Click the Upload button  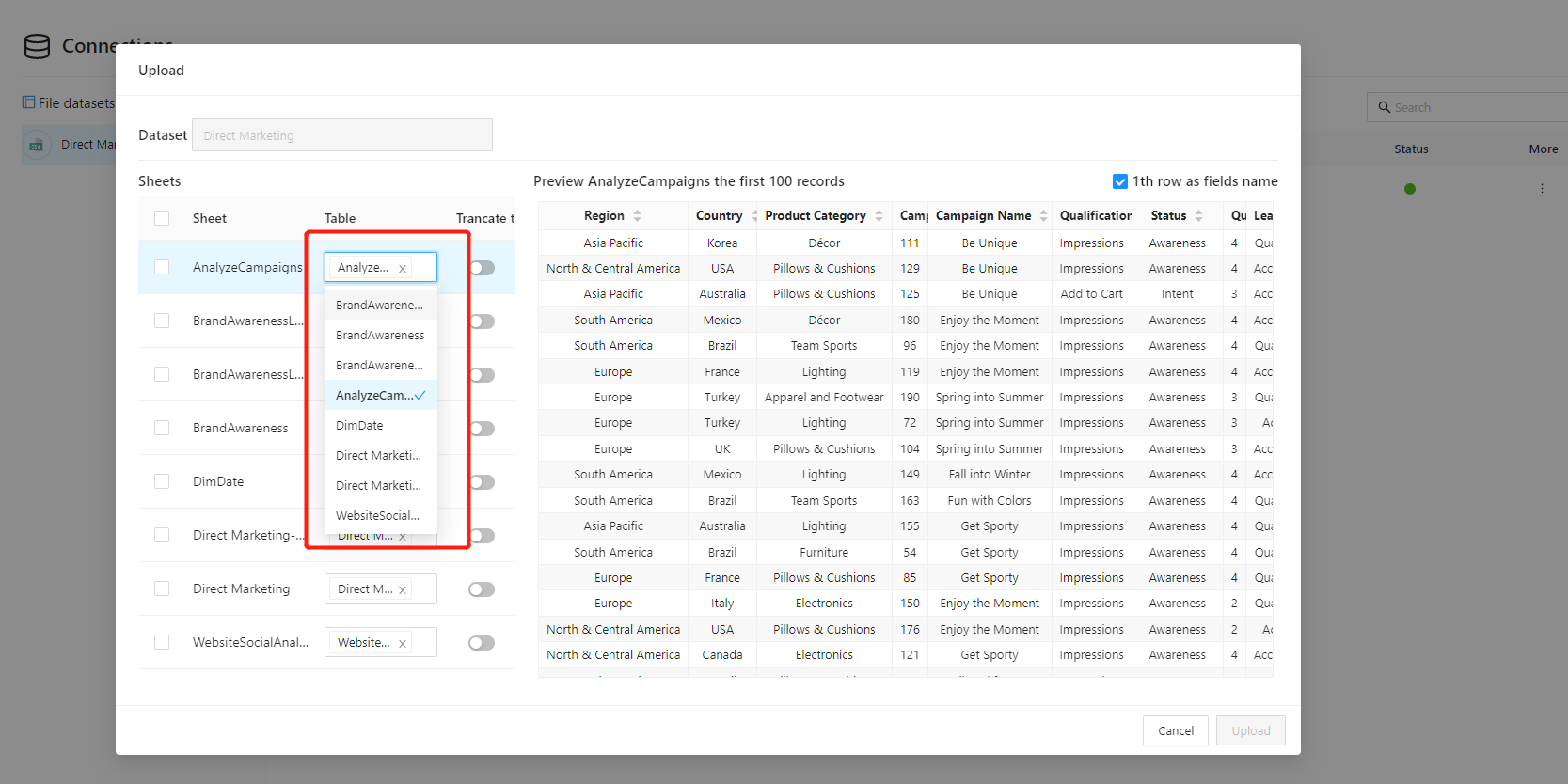(x=1251, y=730)
